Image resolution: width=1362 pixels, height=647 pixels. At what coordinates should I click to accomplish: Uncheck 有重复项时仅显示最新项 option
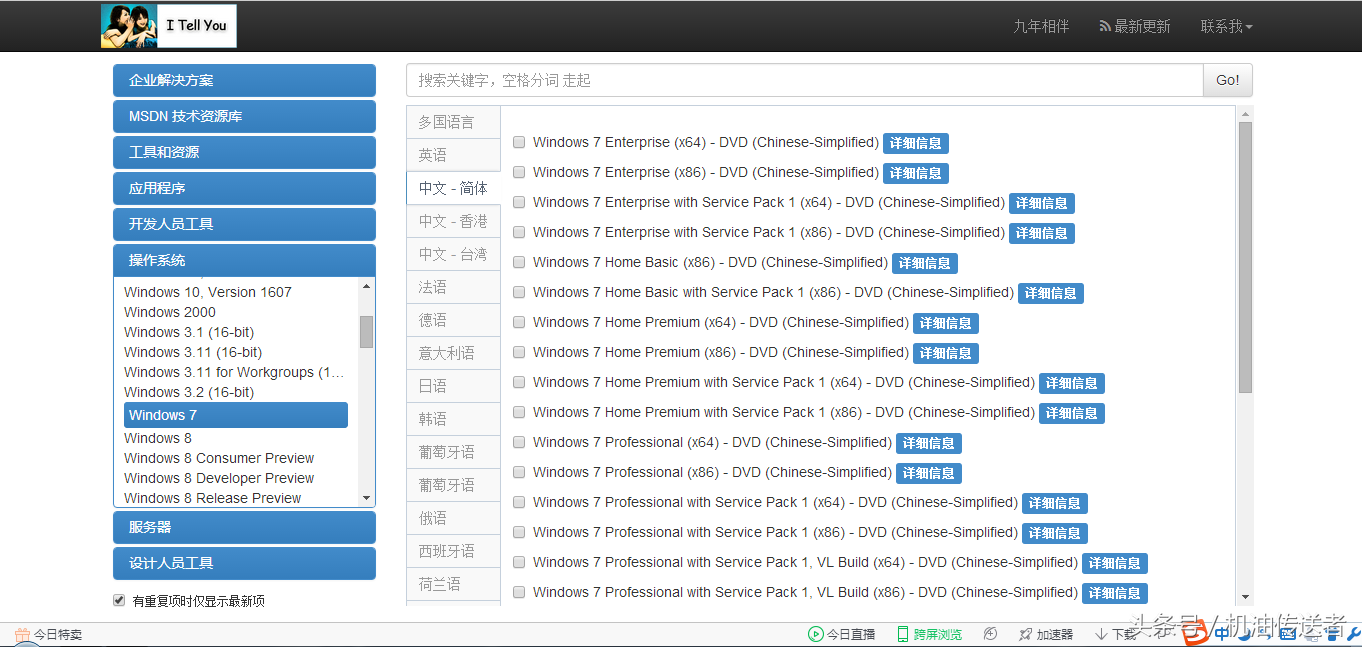pos(119,601)
